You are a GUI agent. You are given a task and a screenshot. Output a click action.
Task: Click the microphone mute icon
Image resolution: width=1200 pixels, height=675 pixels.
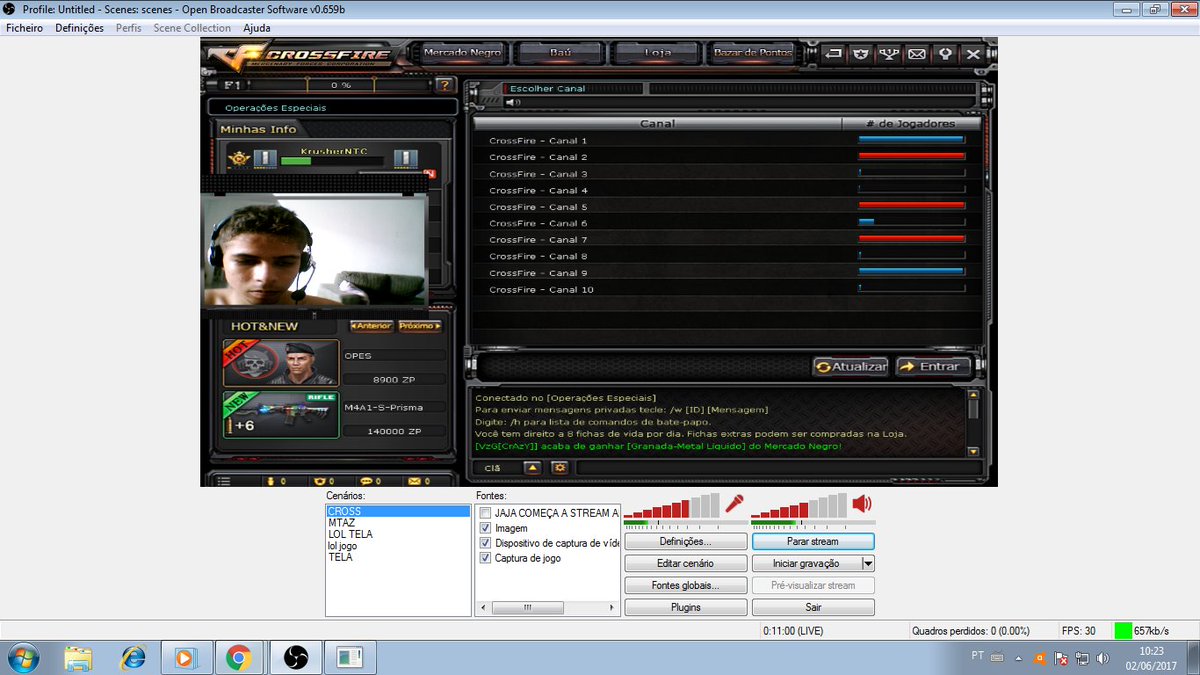click(735, 503)
